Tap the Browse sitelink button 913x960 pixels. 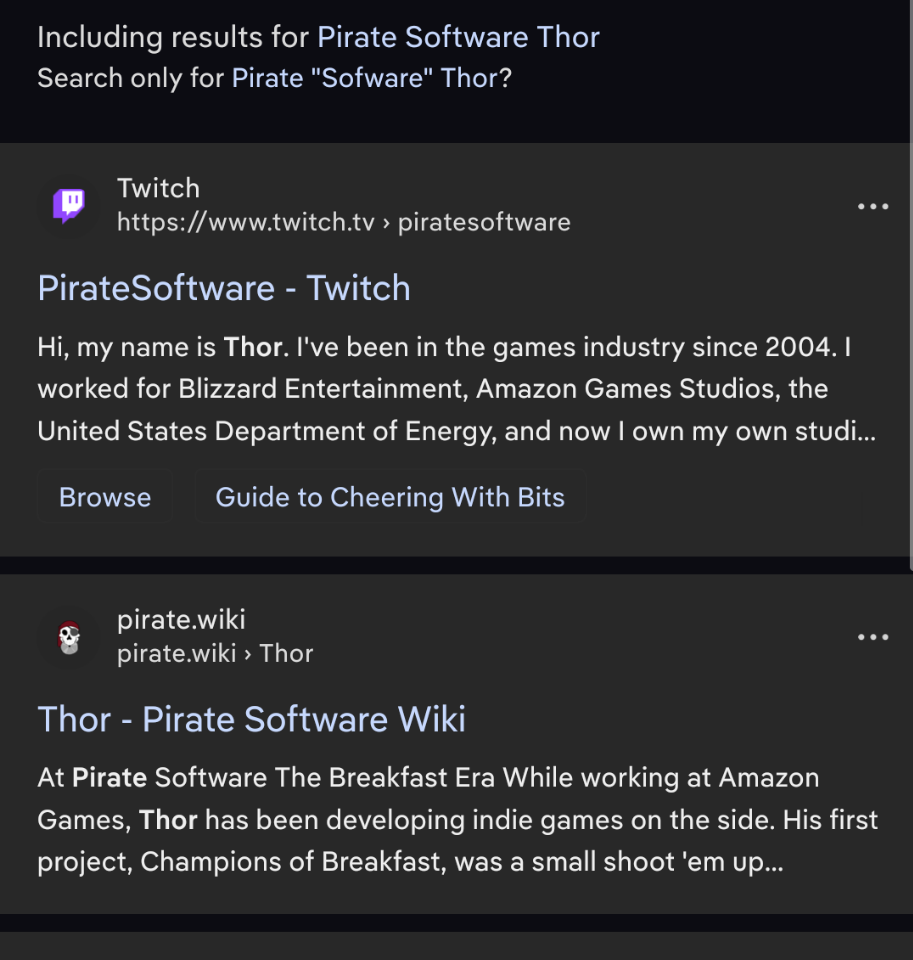pos(105,498)
